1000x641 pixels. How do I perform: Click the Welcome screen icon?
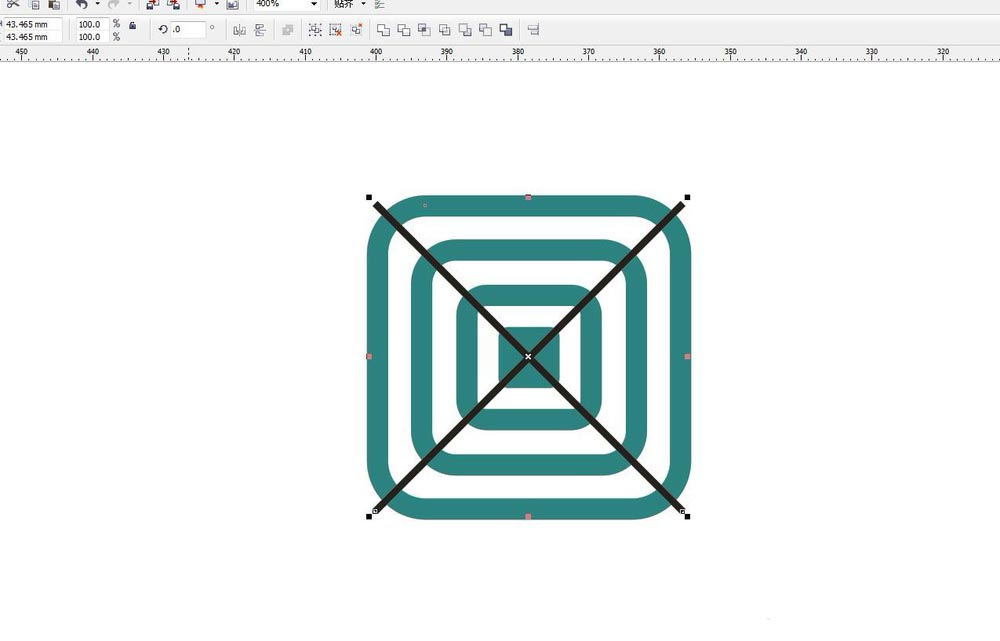pyautogui.click(x=233, y=4)
